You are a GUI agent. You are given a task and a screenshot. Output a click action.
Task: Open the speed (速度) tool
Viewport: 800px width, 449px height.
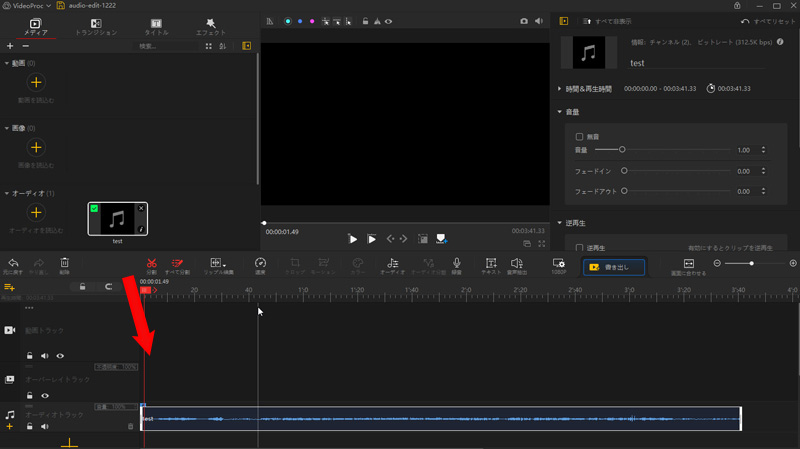(260, 263)
